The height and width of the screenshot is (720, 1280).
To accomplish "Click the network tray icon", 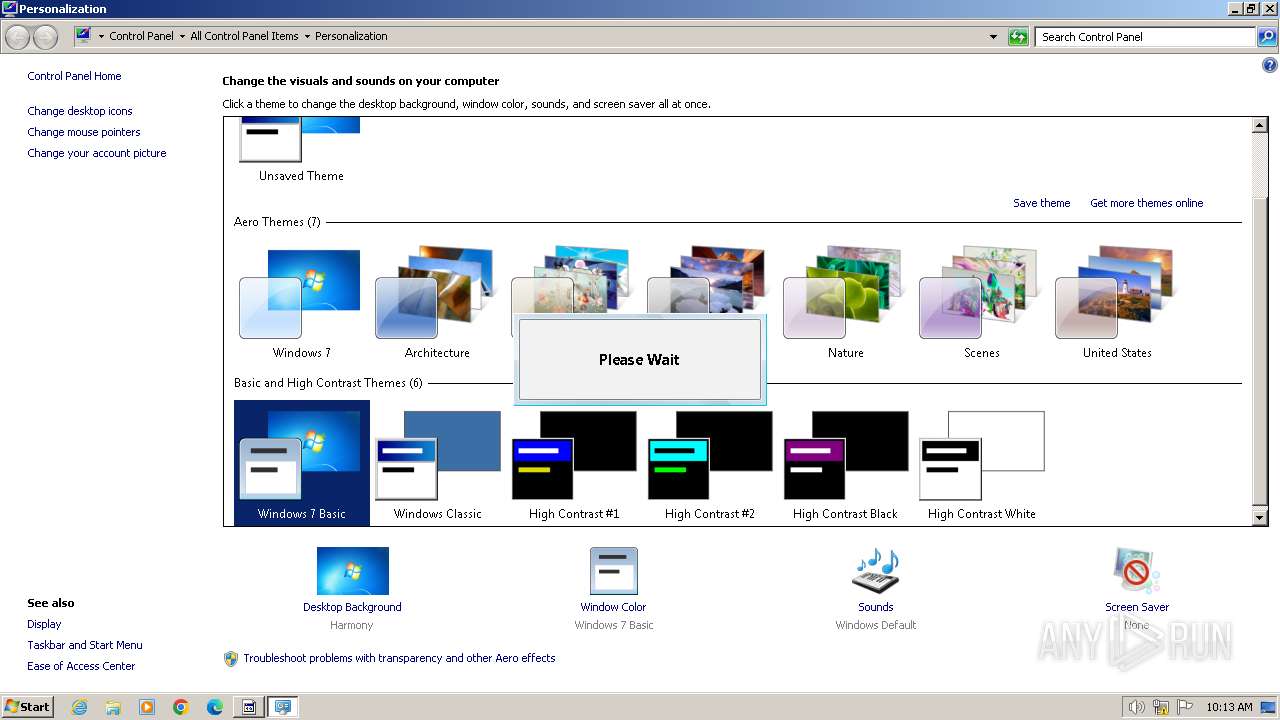I will pos(1161,707).
